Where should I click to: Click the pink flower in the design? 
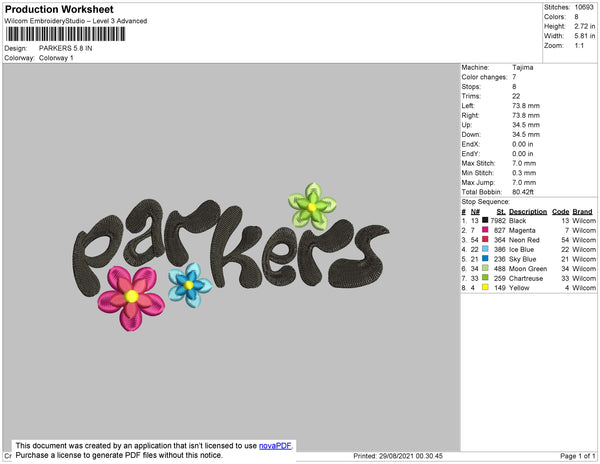(x=131, y=298)
